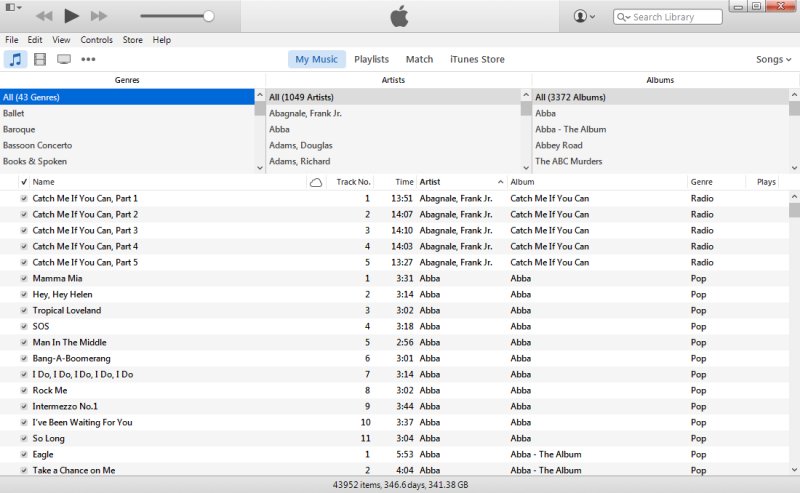Uncheck Catch Me If You Can, Part 3
The height and width of the screenshot is (493, 800).
(x=24, y=231)
